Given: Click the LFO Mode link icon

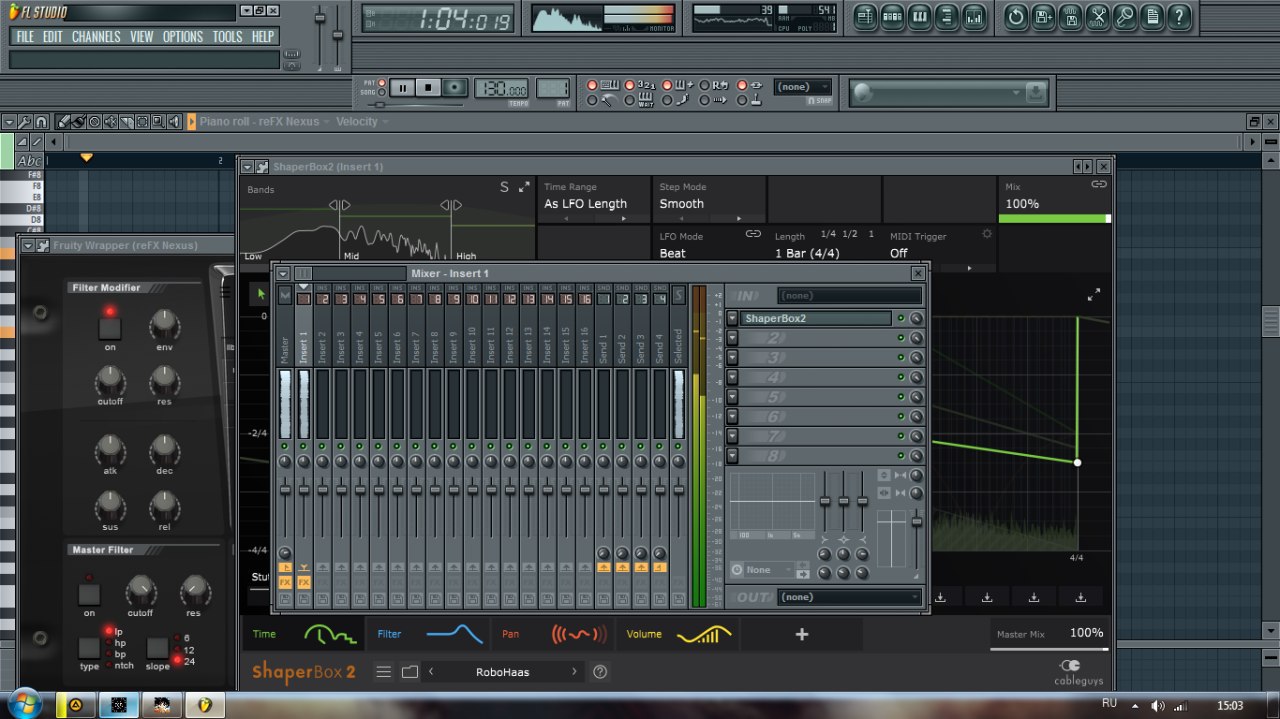Looking at the screenshot, I should 753,234.
